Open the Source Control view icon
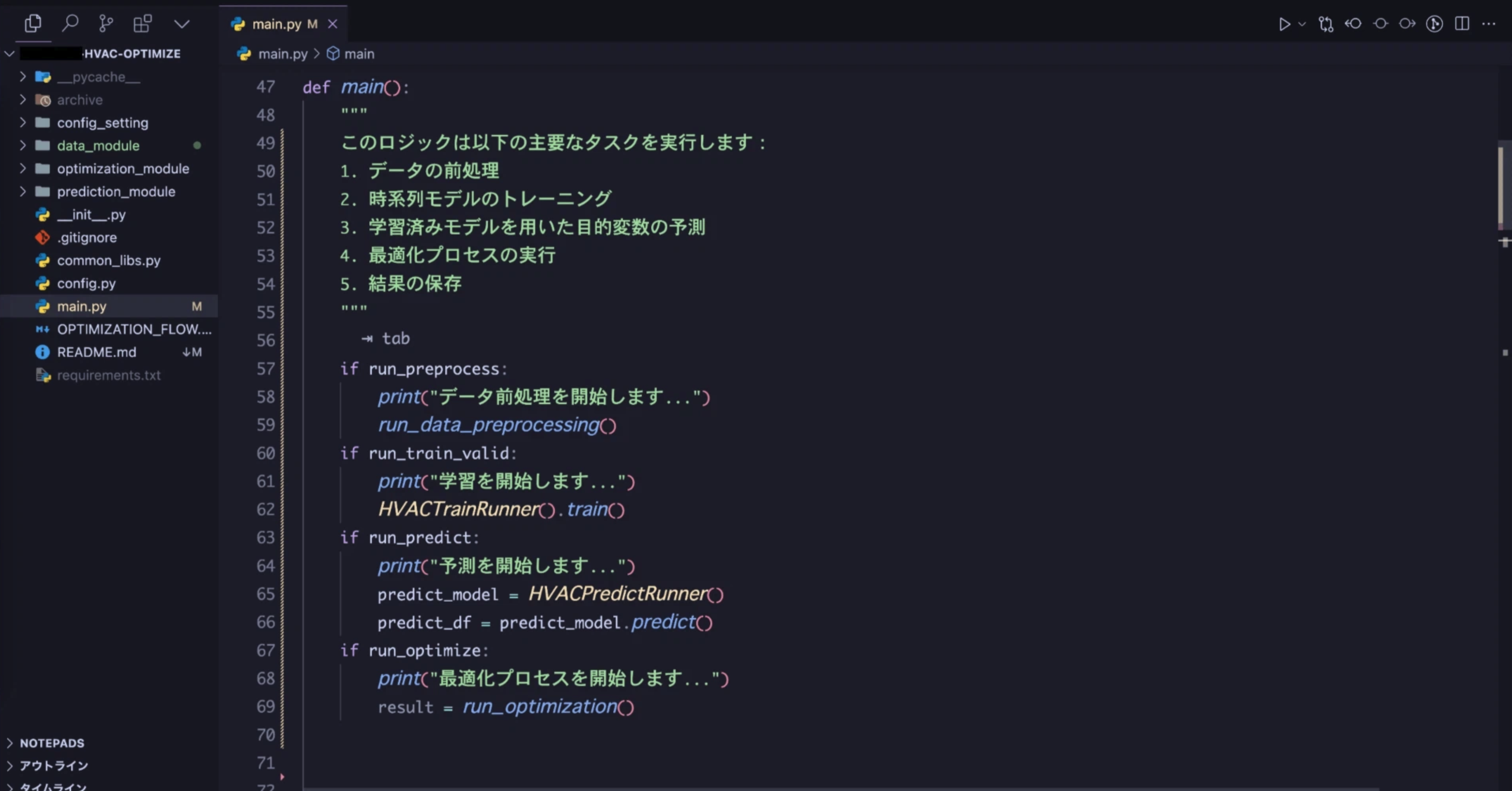1512x791 pixels. pyautogui.click(x=106, y=24)
